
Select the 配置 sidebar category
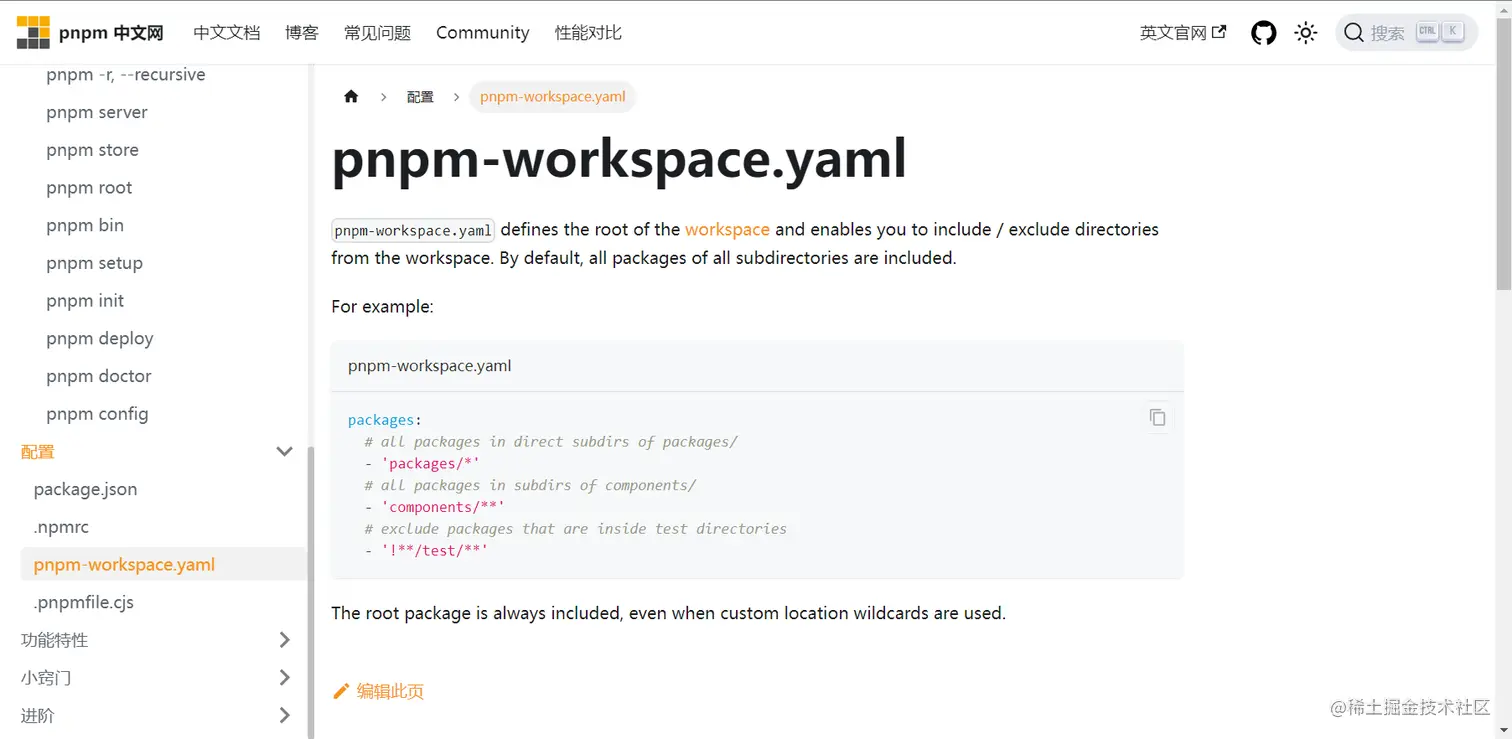(x=38, y=452)
